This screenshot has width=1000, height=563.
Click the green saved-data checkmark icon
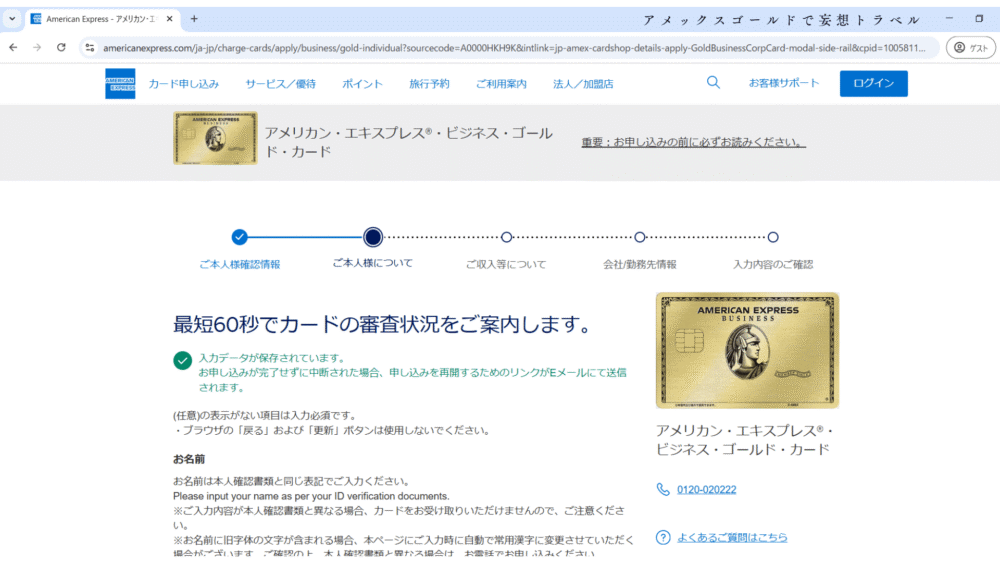[x=182, y=360]
